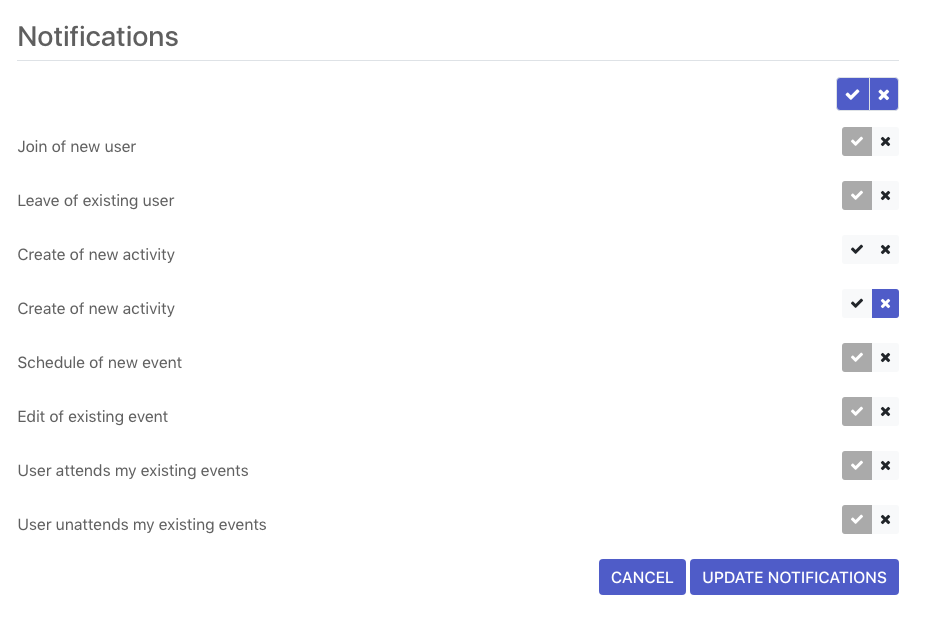Click the highlighted blue cross for Create of new activity
The image size is (936, 632).
pyautogui.click(x=885, y=304)
